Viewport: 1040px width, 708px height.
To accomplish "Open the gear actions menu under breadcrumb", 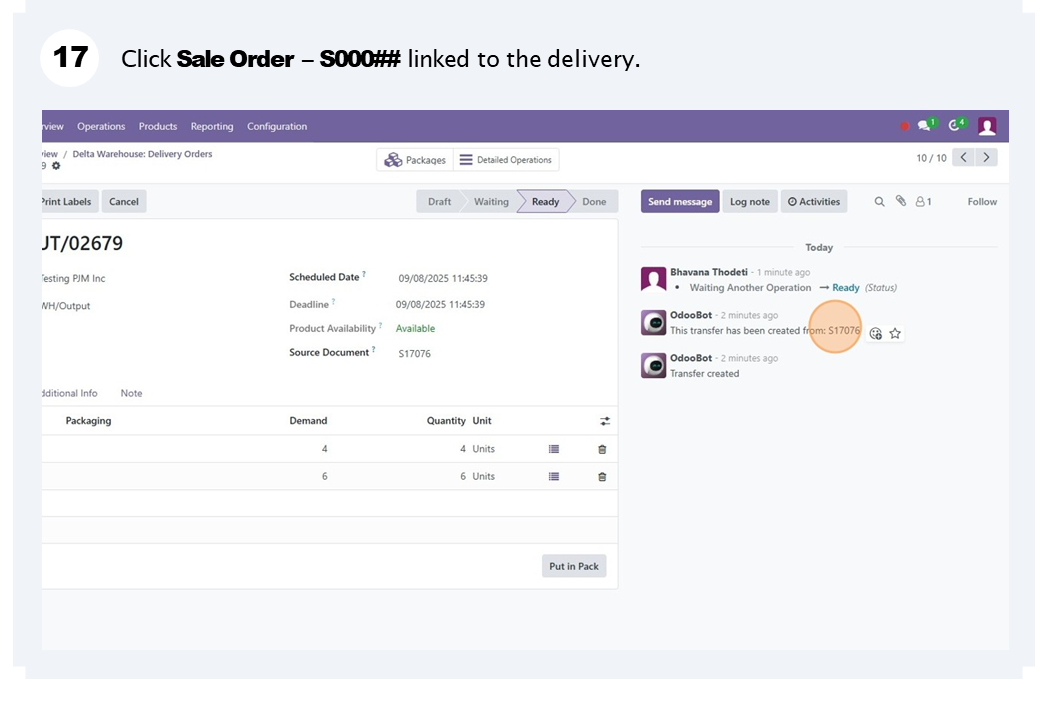I will point(56,166).
